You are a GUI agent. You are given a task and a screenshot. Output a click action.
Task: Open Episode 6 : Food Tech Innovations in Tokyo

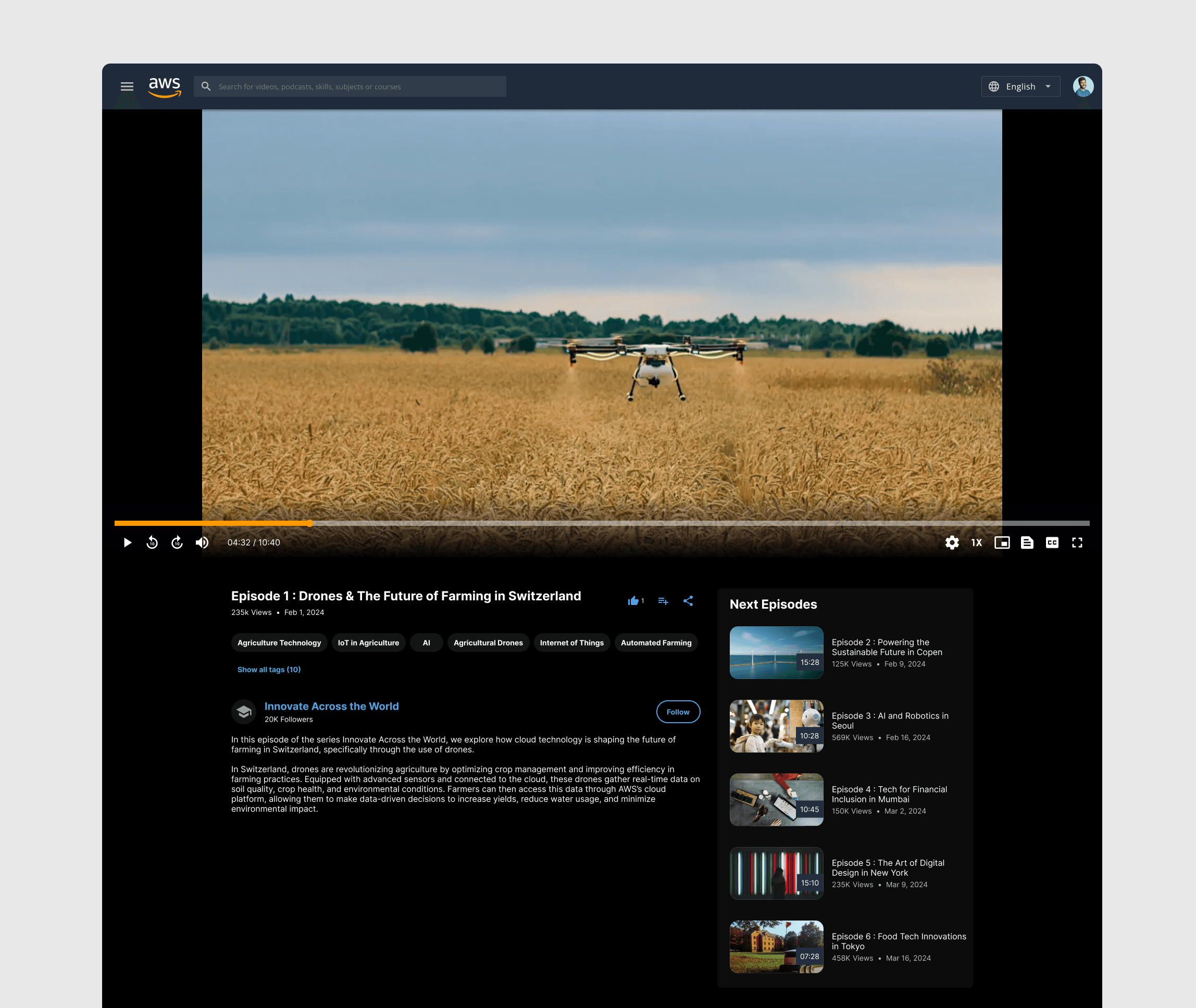pos(899,941)
